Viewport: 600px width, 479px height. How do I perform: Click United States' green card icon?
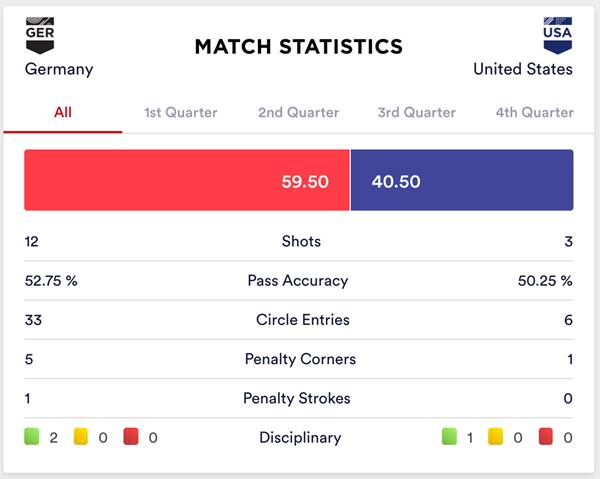(x=449, y=437)
